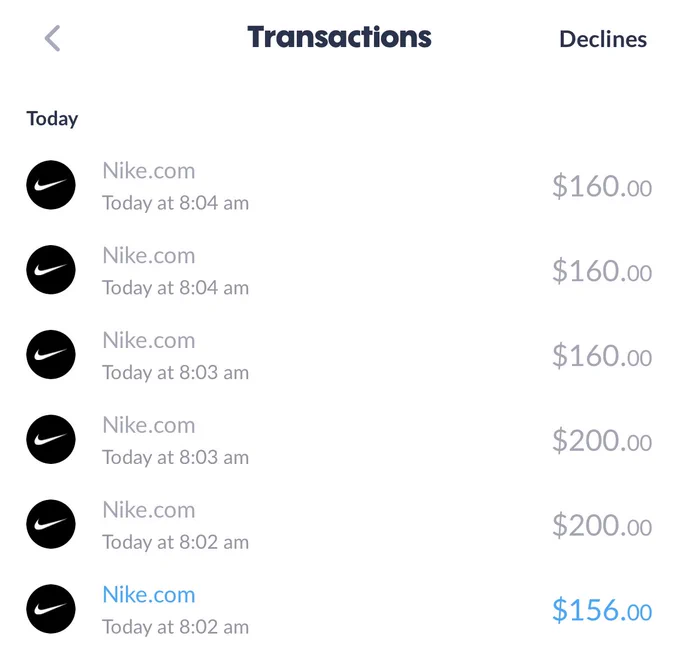Tap the Nike logo of the topmost 8:04 am transaction

51,185
